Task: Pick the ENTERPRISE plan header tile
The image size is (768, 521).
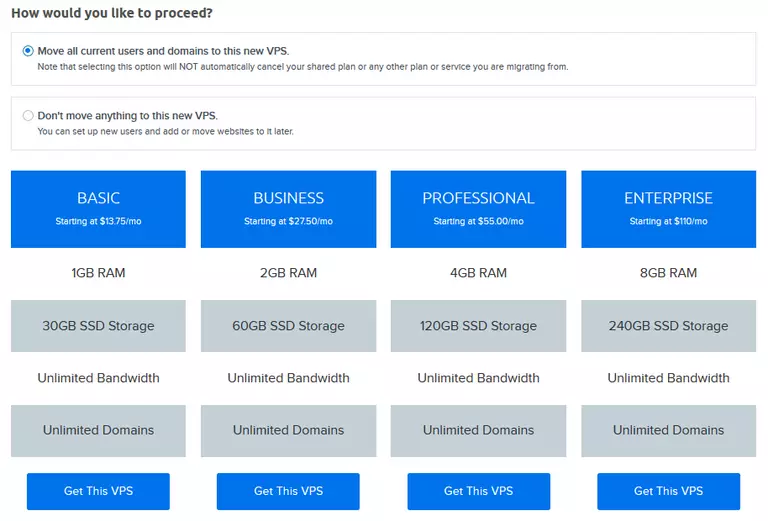Action: click(668, 208)
